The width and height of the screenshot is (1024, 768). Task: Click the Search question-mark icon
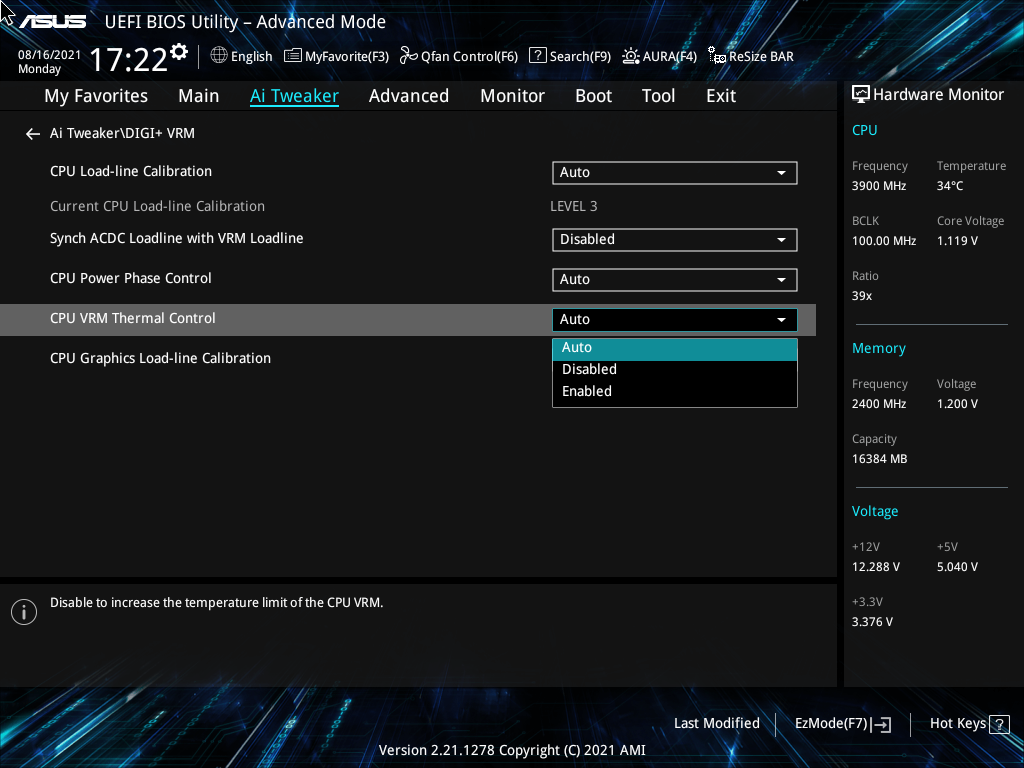[537, 56]
